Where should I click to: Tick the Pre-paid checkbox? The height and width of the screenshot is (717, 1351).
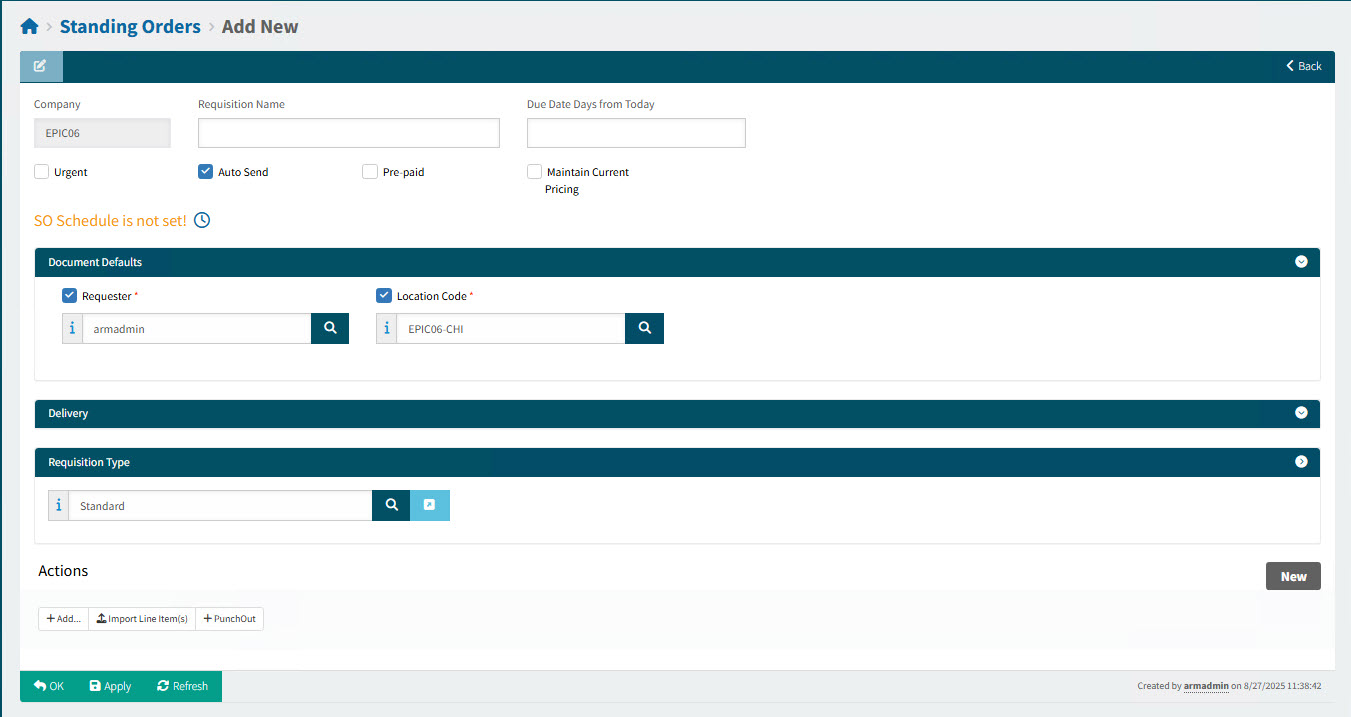coord(370,172)
